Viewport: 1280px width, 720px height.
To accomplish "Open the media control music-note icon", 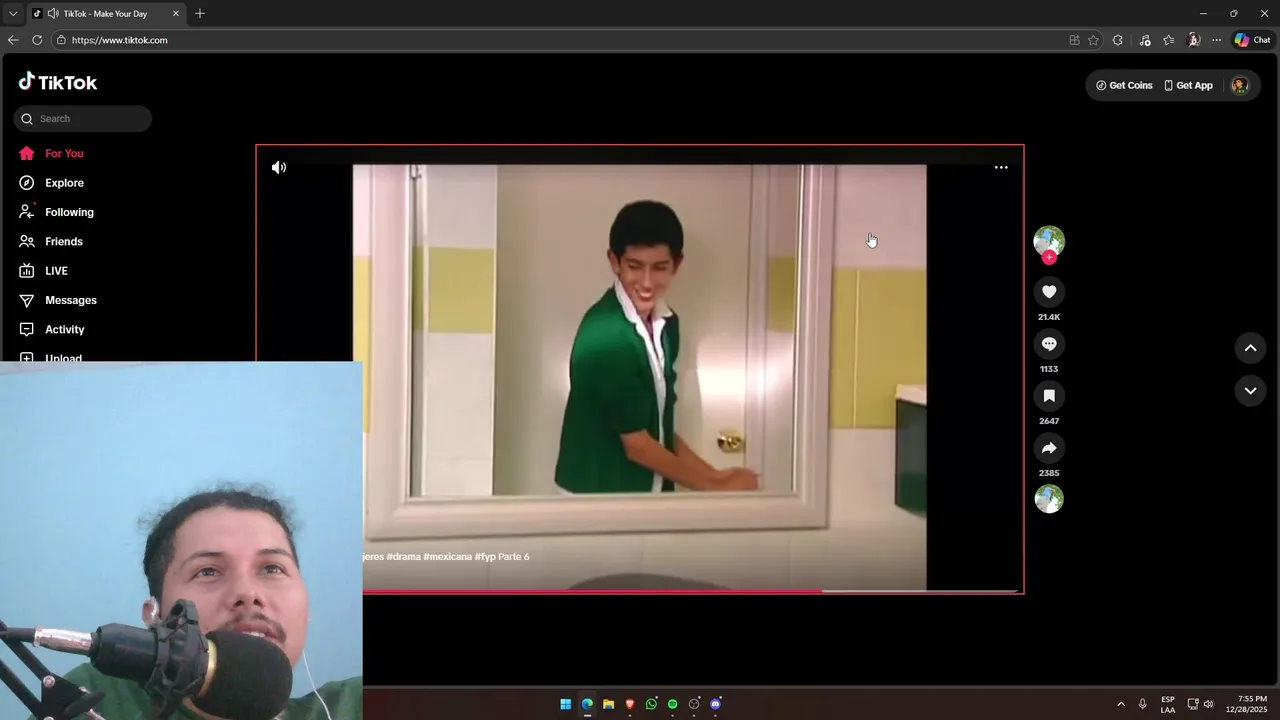I will tap(1145, 40).
